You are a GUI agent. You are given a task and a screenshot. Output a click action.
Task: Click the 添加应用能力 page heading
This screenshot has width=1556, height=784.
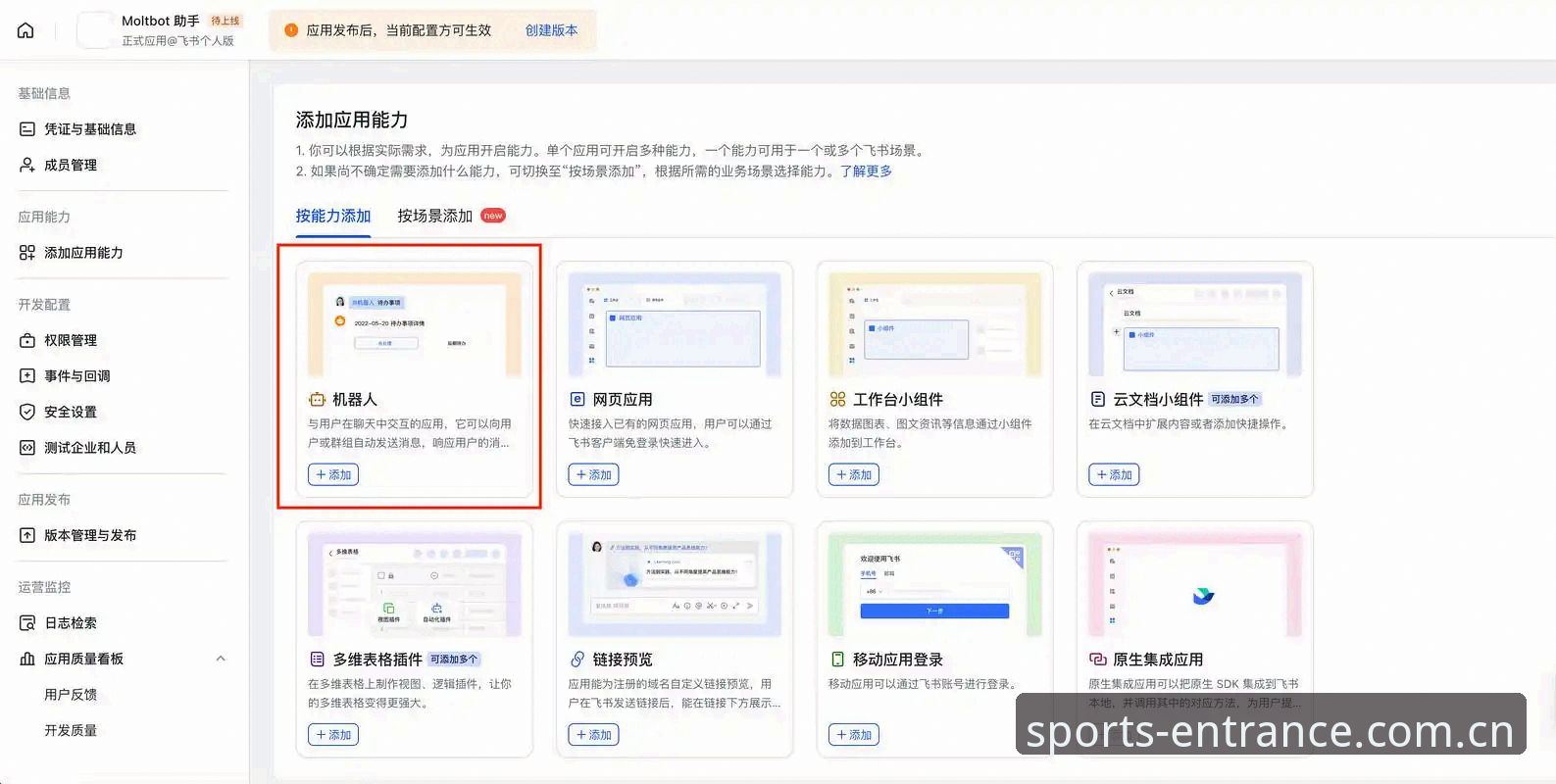(352, 120)
